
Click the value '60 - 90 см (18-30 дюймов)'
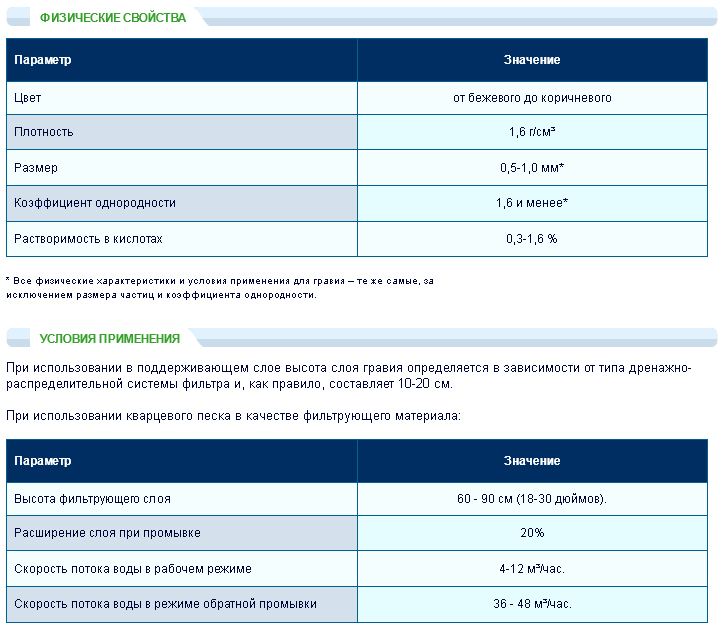tap(532, 498)
